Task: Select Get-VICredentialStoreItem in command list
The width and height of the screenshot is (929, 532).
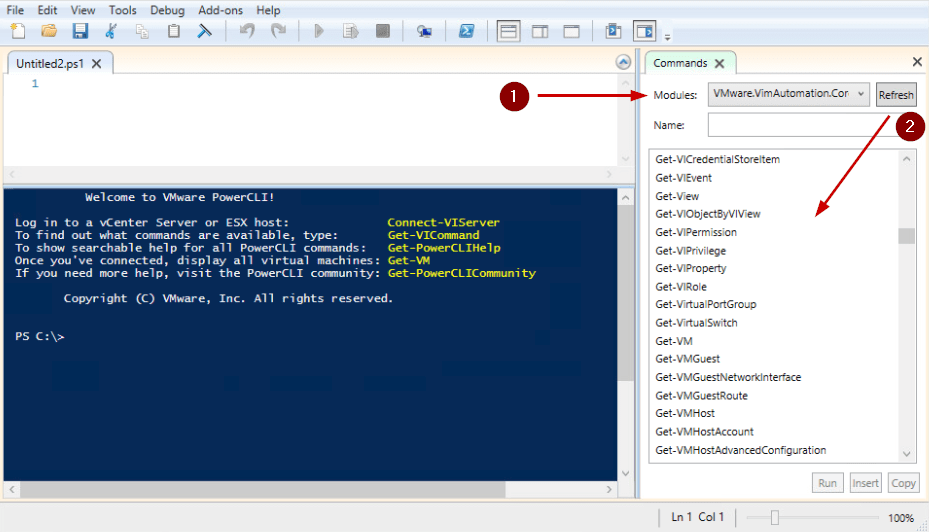Action: click(x=717, y=159)
